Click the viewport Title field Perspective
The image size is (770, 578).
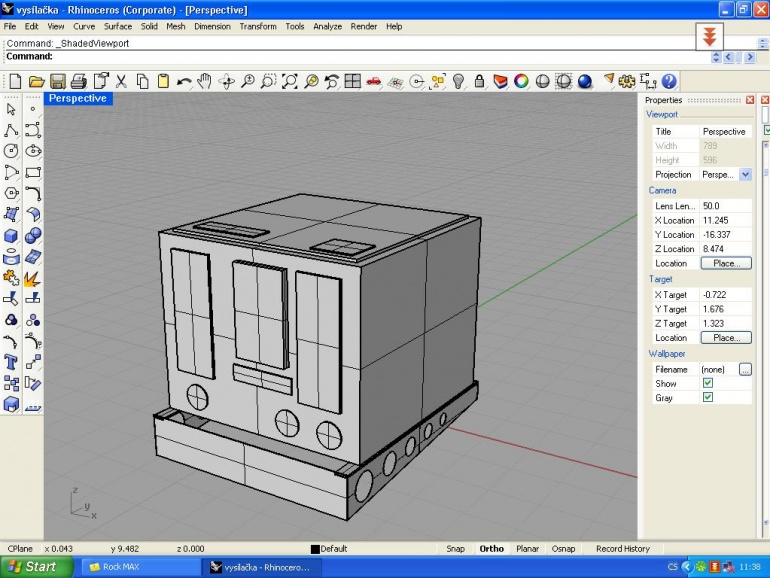(x=726, y=132)
